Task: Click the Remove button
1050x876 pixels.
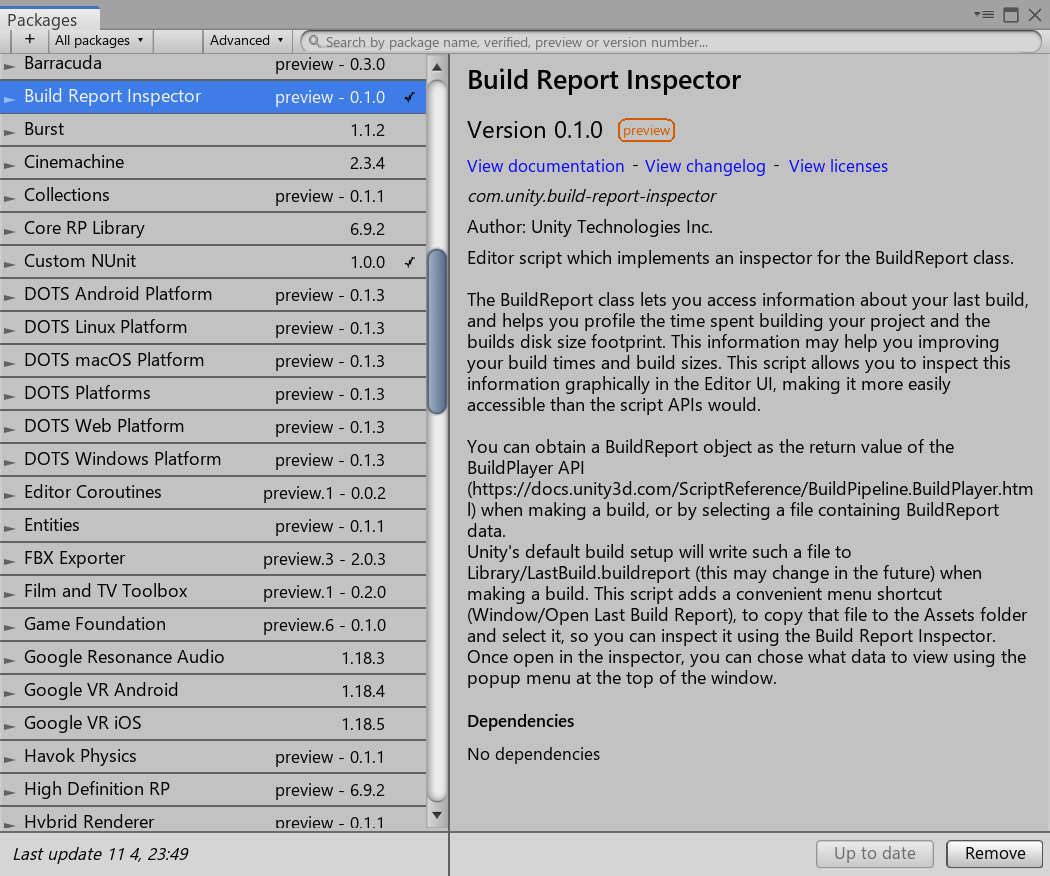Action: coord(994,853)
